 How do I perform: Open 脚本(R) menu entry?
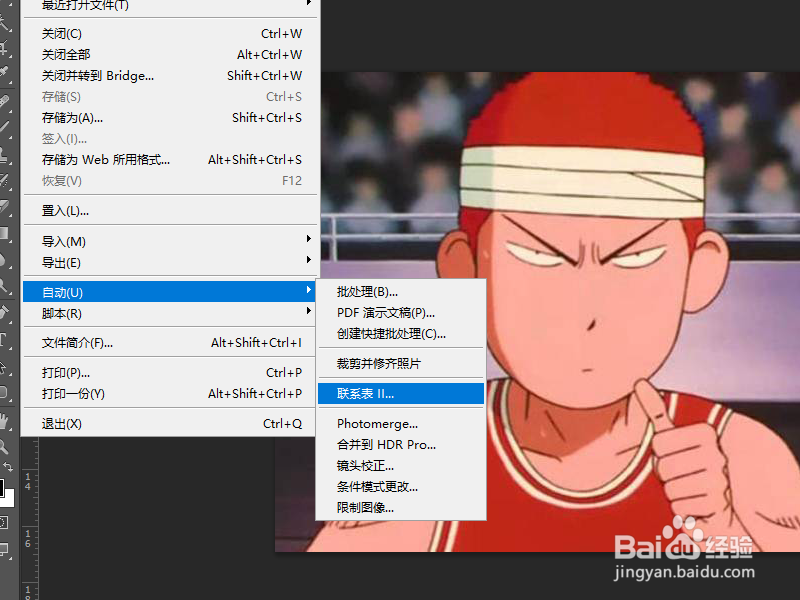click(170, 313)
